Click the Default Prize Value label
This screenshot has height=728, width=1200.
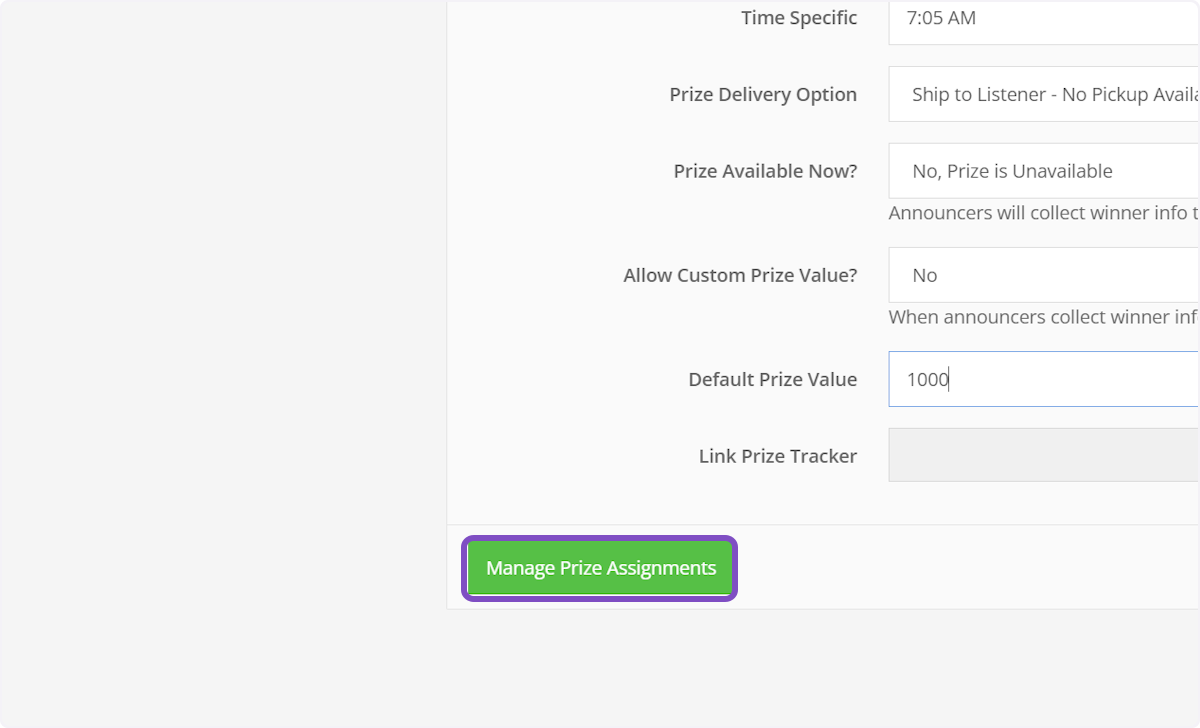[x=772, y=379]
